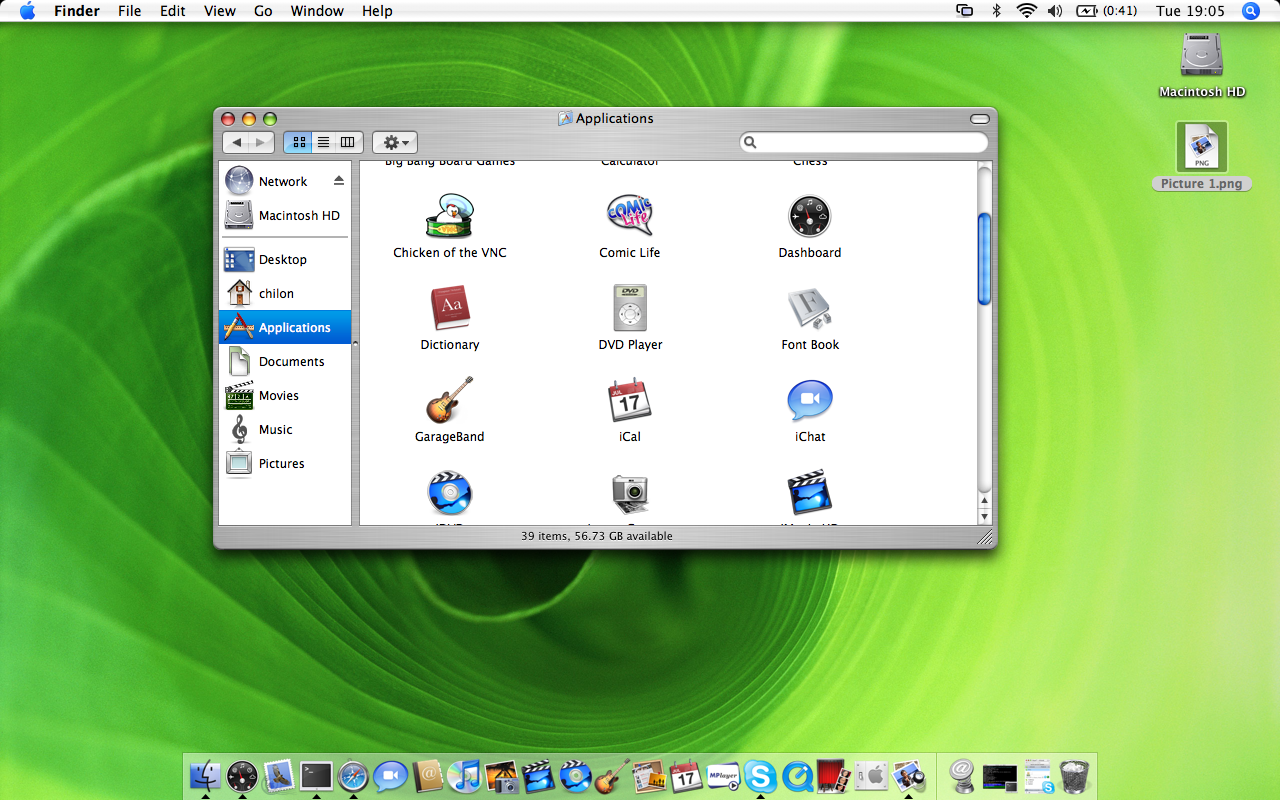Screen dimensions: 1280x800
Task: Open the View menu in menu bar
Action: click(220, 11)
